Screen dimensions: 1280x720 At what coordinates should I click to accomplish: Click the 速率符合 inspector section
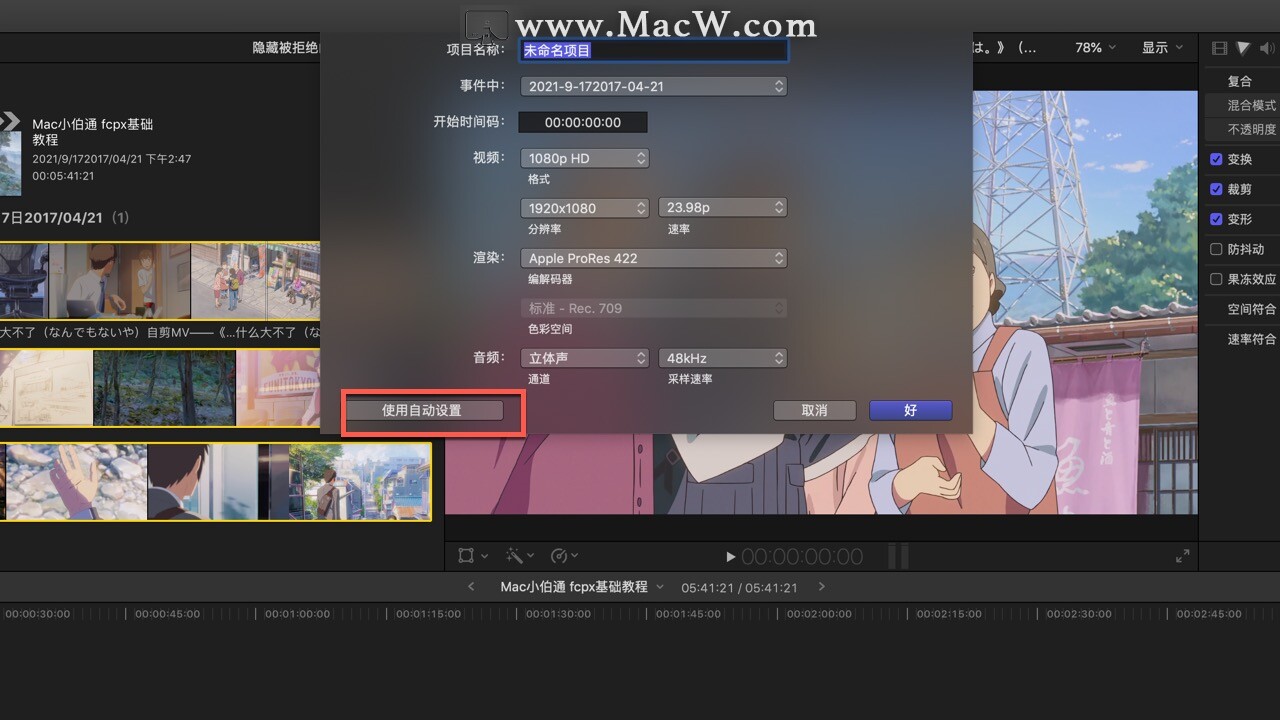[x=1252, y=339]
